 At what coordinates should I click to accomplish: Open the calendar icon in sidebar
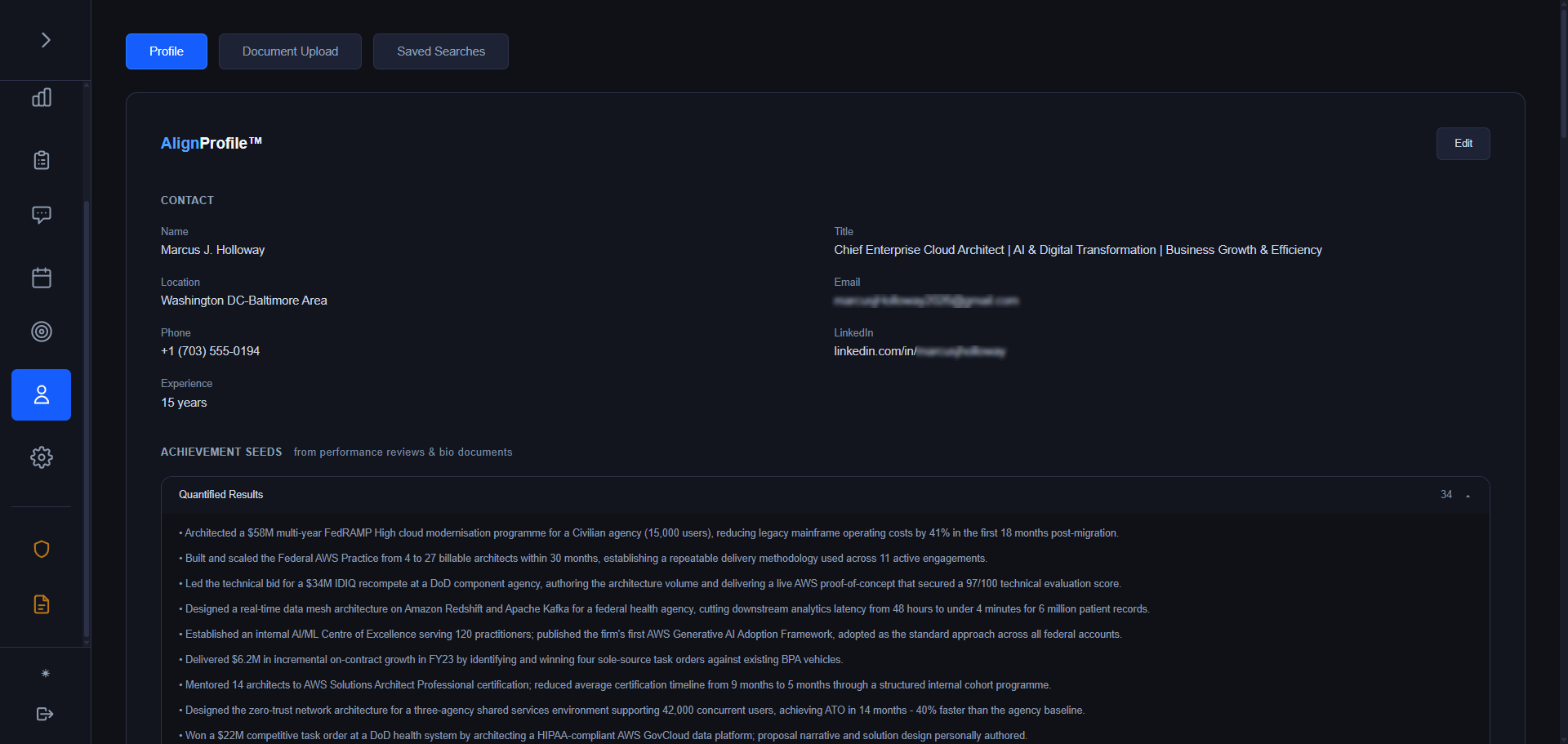point(42,278)
